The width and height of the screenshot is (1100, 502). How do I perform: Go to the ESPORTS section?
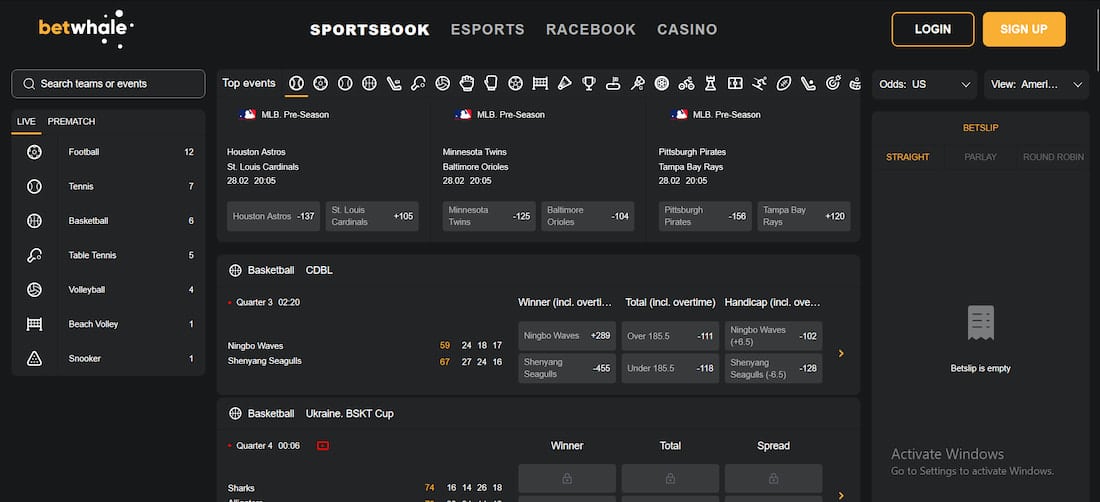point(488,29)
